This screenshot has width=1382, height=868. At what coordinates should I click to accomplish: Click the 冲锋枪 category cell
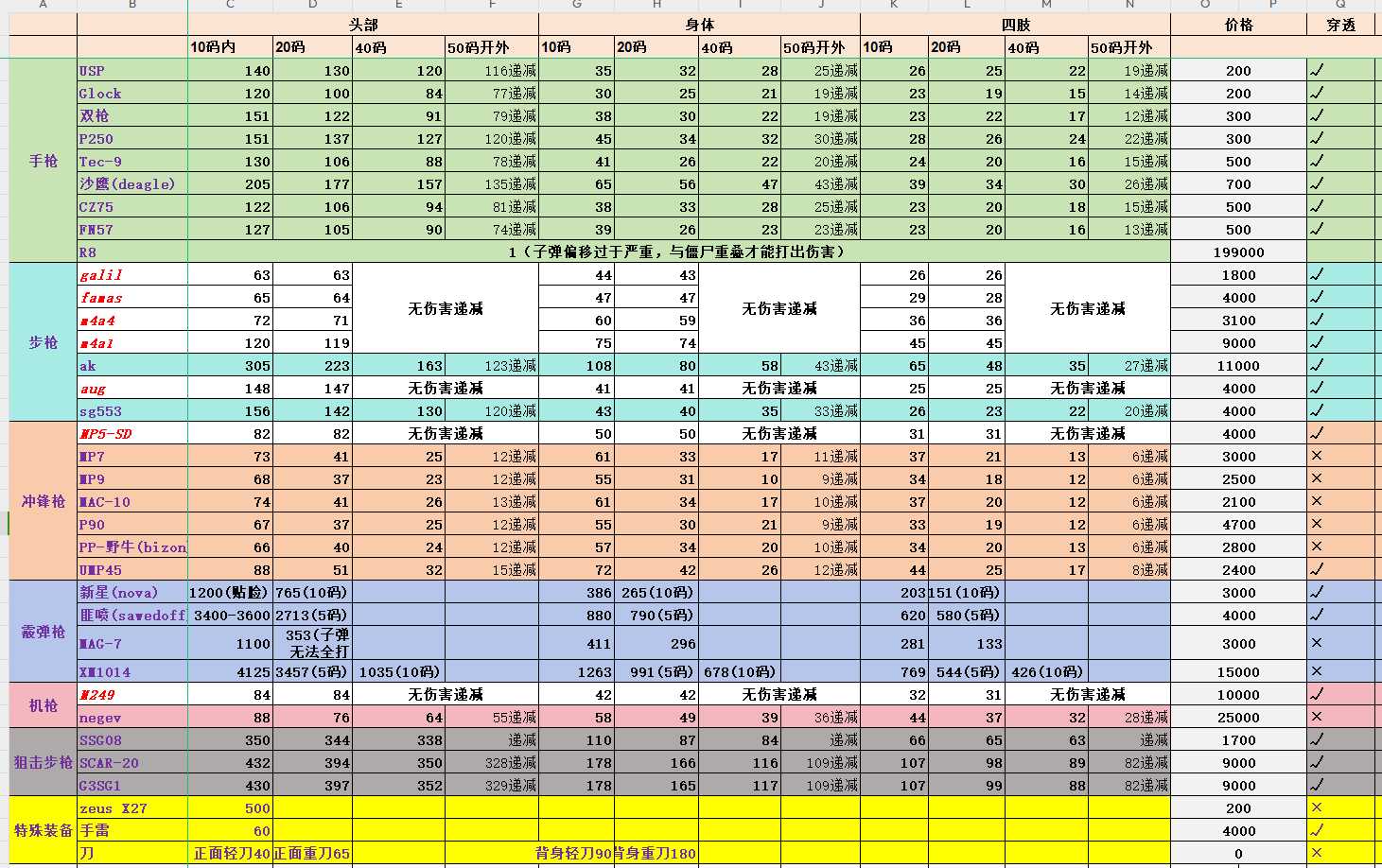click(44, 501)
